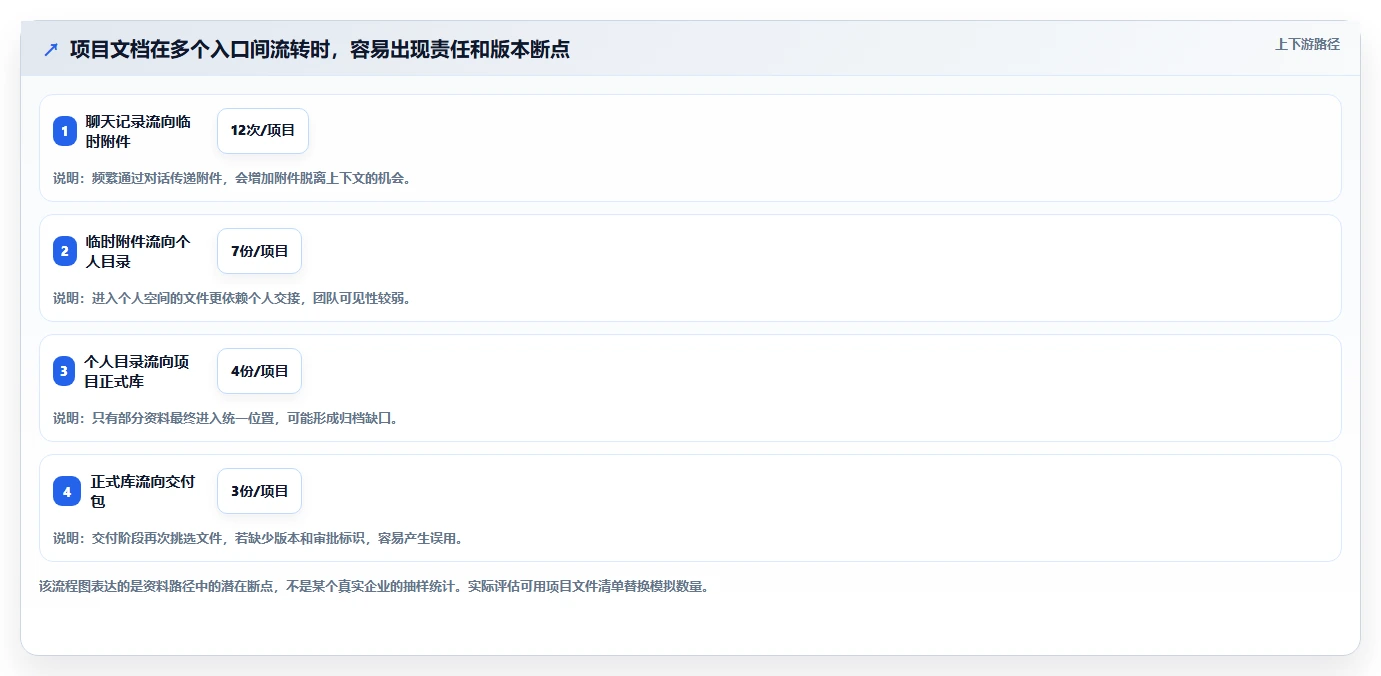This screenshot has height=676, width=1381.
Task: Click step number 1 badge
Action: tap(65, 131)
